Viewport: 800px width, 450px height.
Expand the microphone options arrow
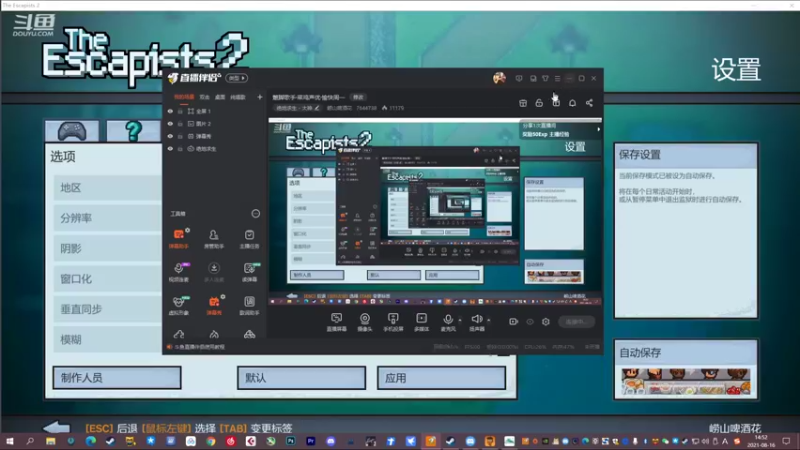tap(460, 320)
